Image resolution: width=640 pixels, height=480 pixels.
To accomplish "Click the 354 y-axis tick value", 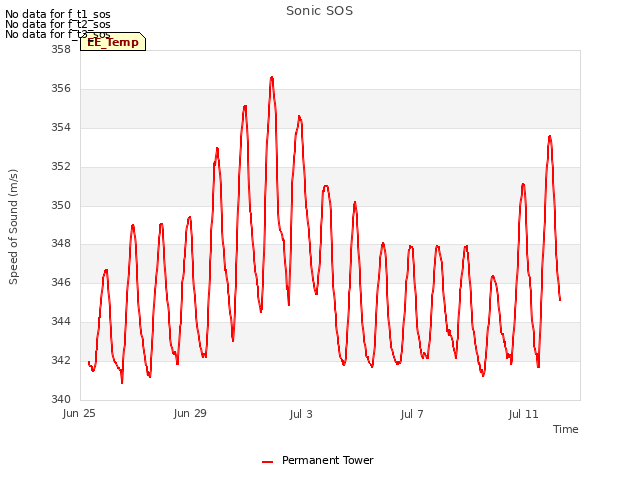I will tap(61, 128).
